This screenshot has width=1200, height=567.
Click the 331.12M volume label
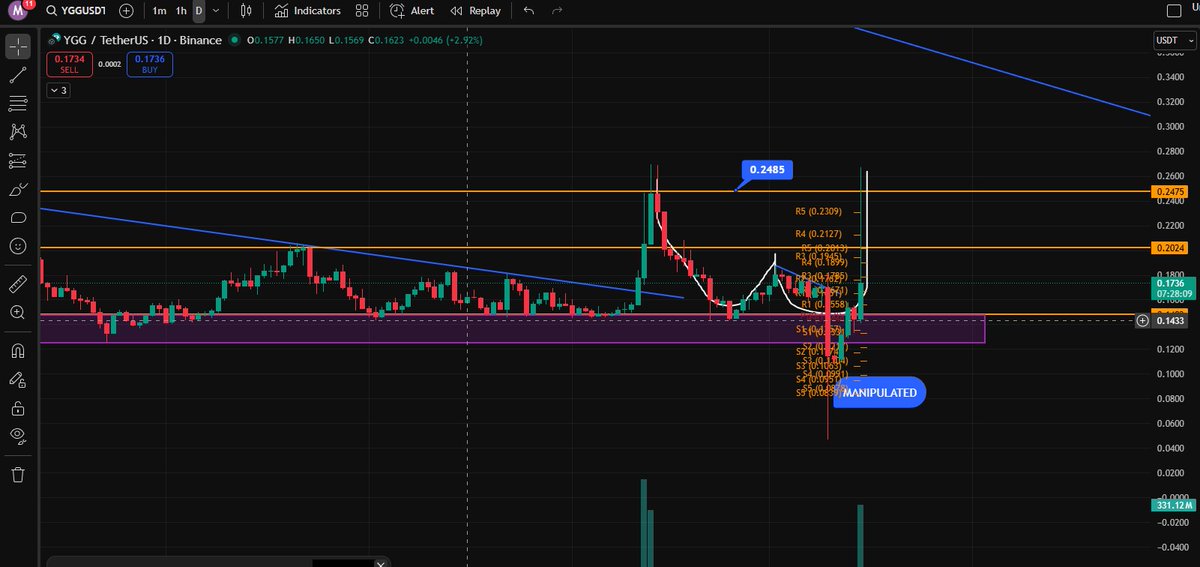(x=1173, y=506)
